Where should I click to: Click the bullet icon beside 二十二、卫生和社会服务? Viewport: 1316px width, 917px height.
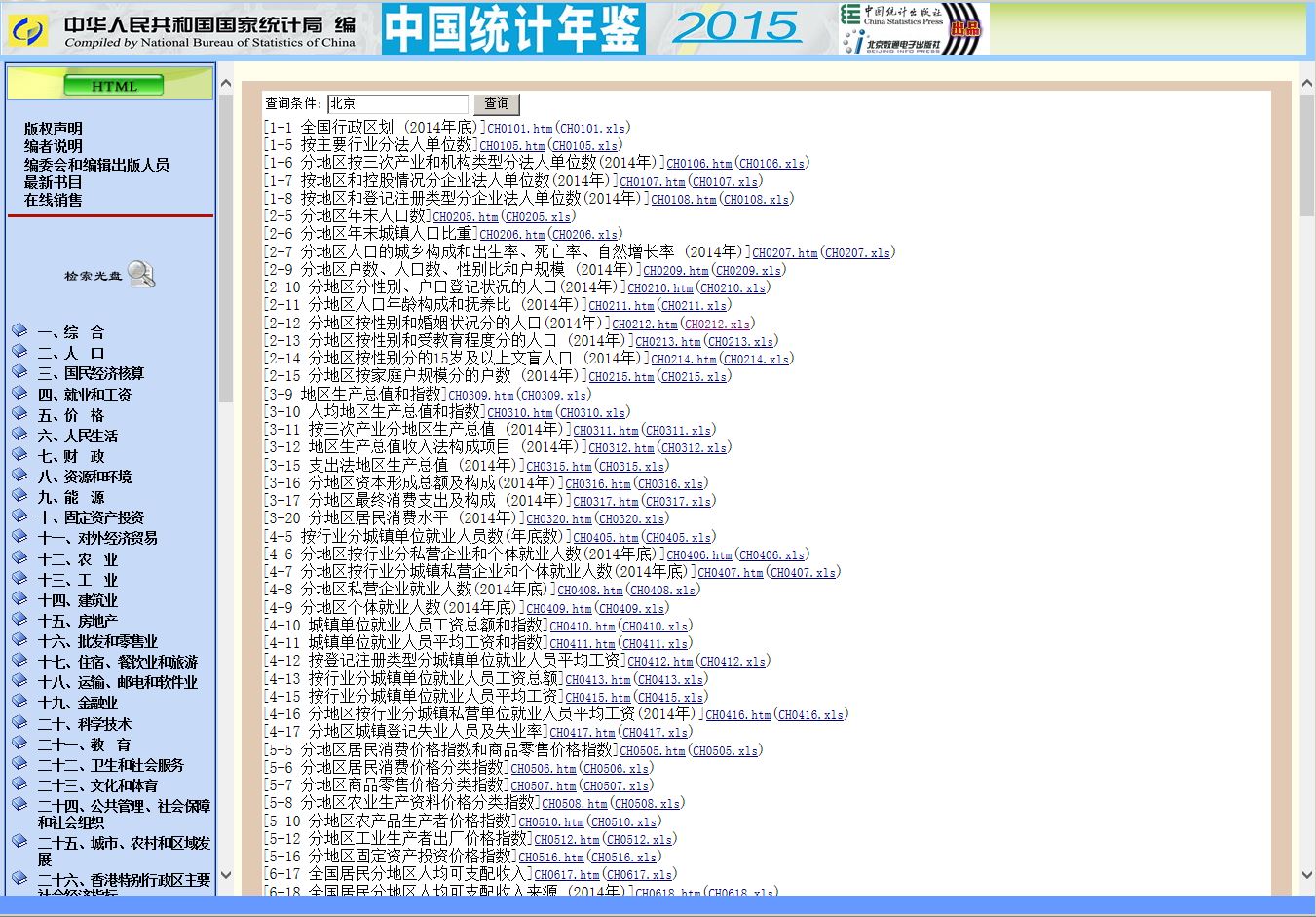pyautogui.click(x=19, y=763)
